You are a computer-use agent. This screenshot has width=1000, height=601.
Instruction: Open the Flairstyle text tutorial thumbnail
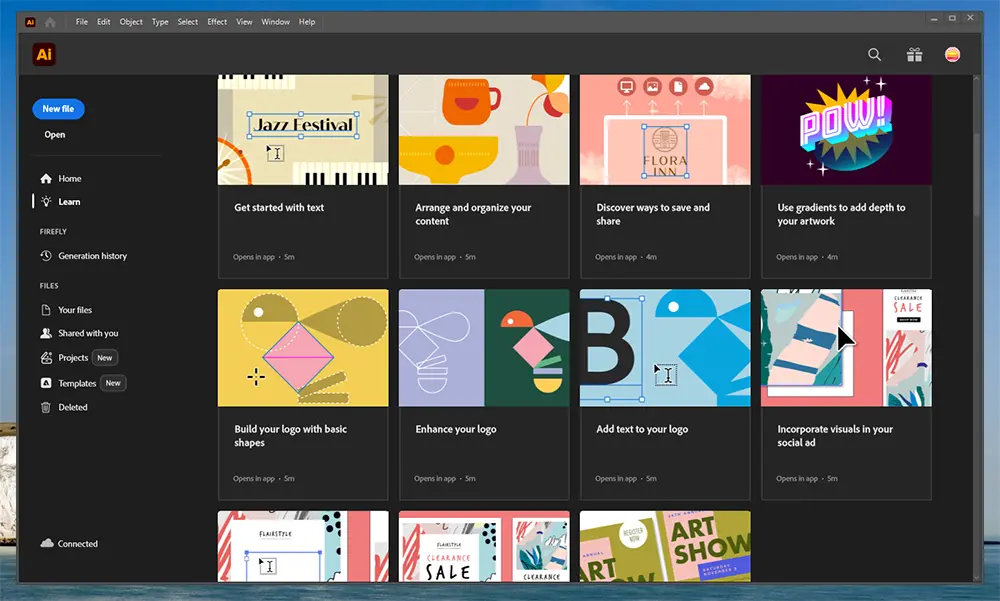pyautogui.click(x=303, y=546)
